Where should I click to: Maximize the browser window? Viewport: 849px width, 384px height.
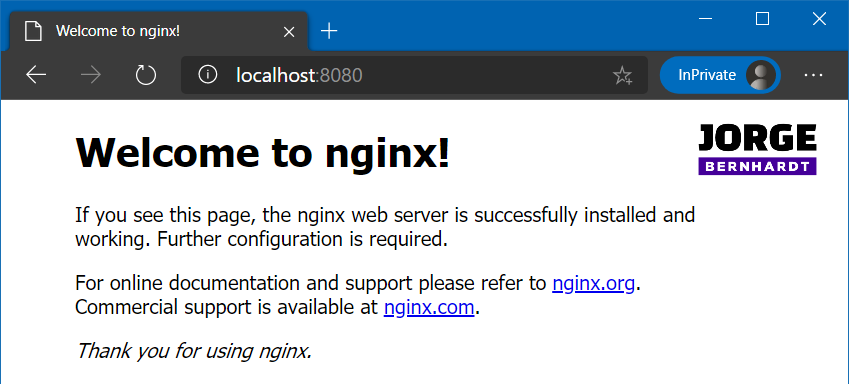tap(762, 19)
